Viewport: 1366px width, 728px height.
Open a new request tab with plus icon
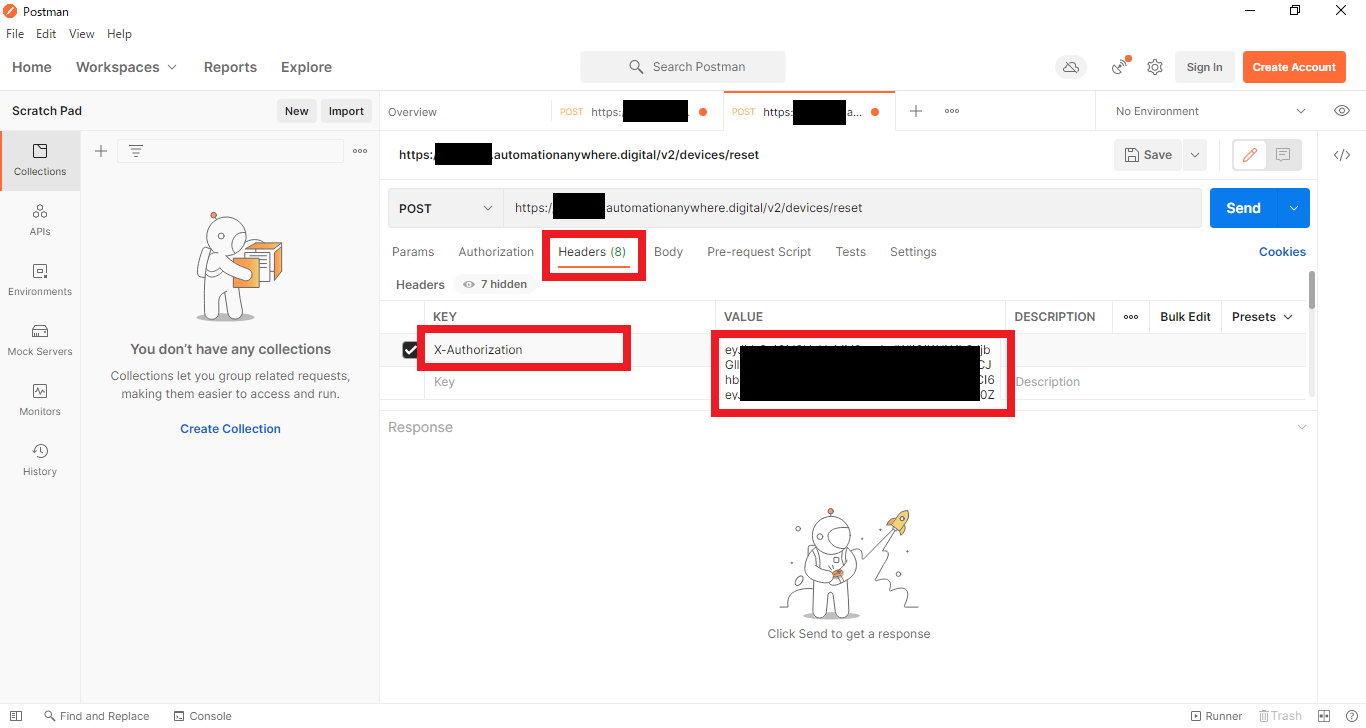click(915, 111)
